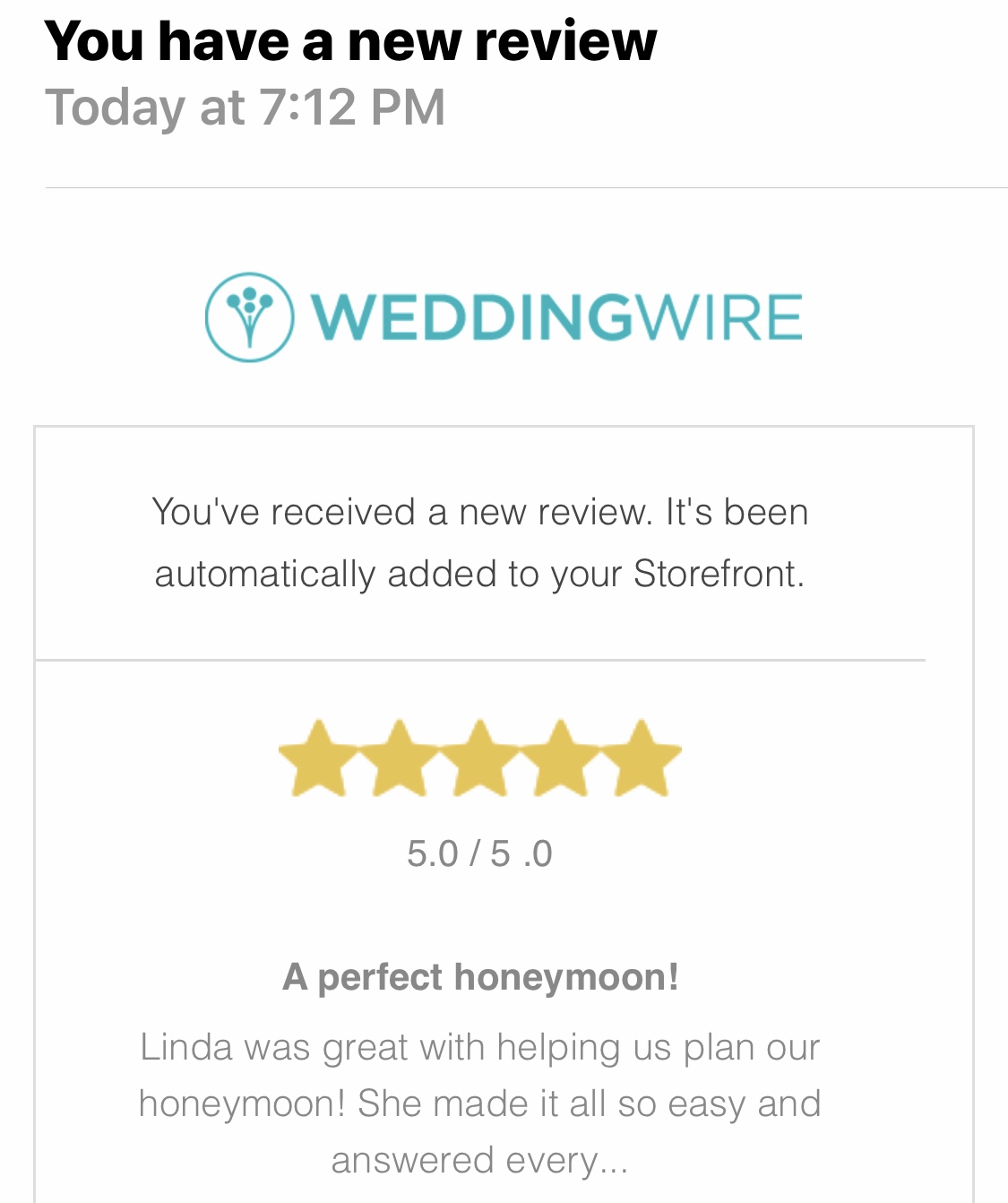Select the middle (third) rating star
This screenshot has width=1008, height=1203.
pos(479,759)
